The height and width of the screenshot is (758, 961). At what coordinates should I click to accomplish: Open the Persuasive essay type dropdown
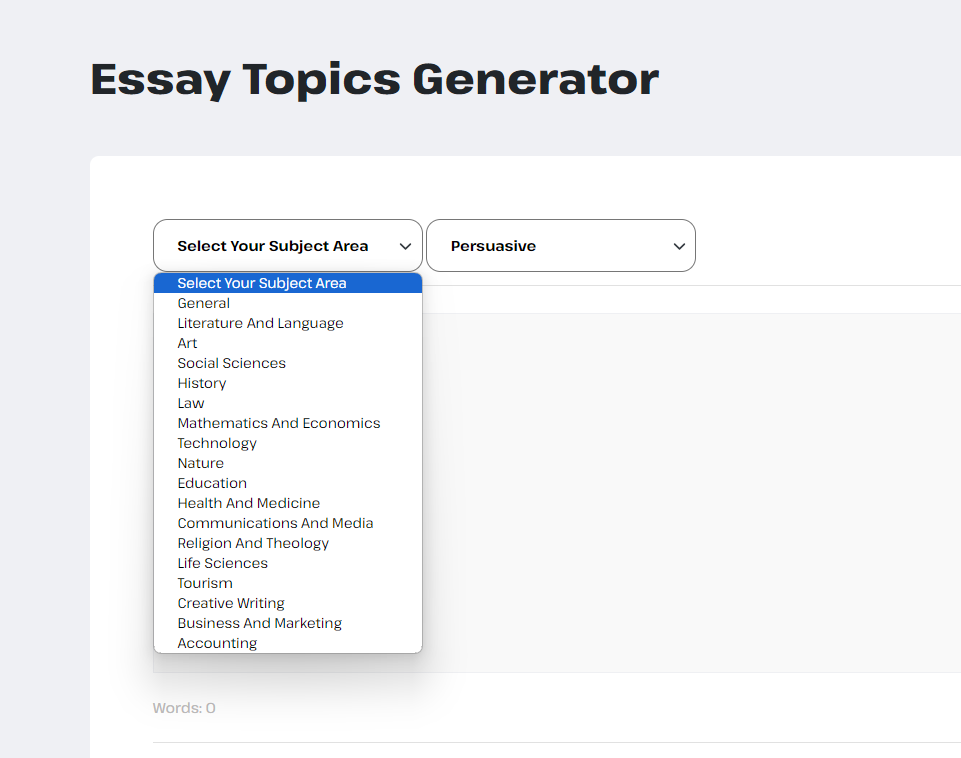(x=561, y=246)
